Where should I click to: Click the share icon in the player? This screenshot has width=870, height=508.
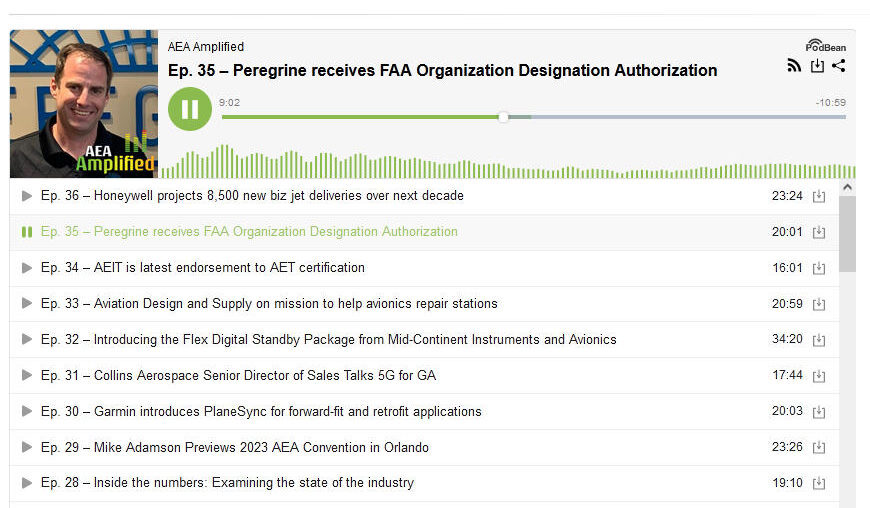click(839, 66)
